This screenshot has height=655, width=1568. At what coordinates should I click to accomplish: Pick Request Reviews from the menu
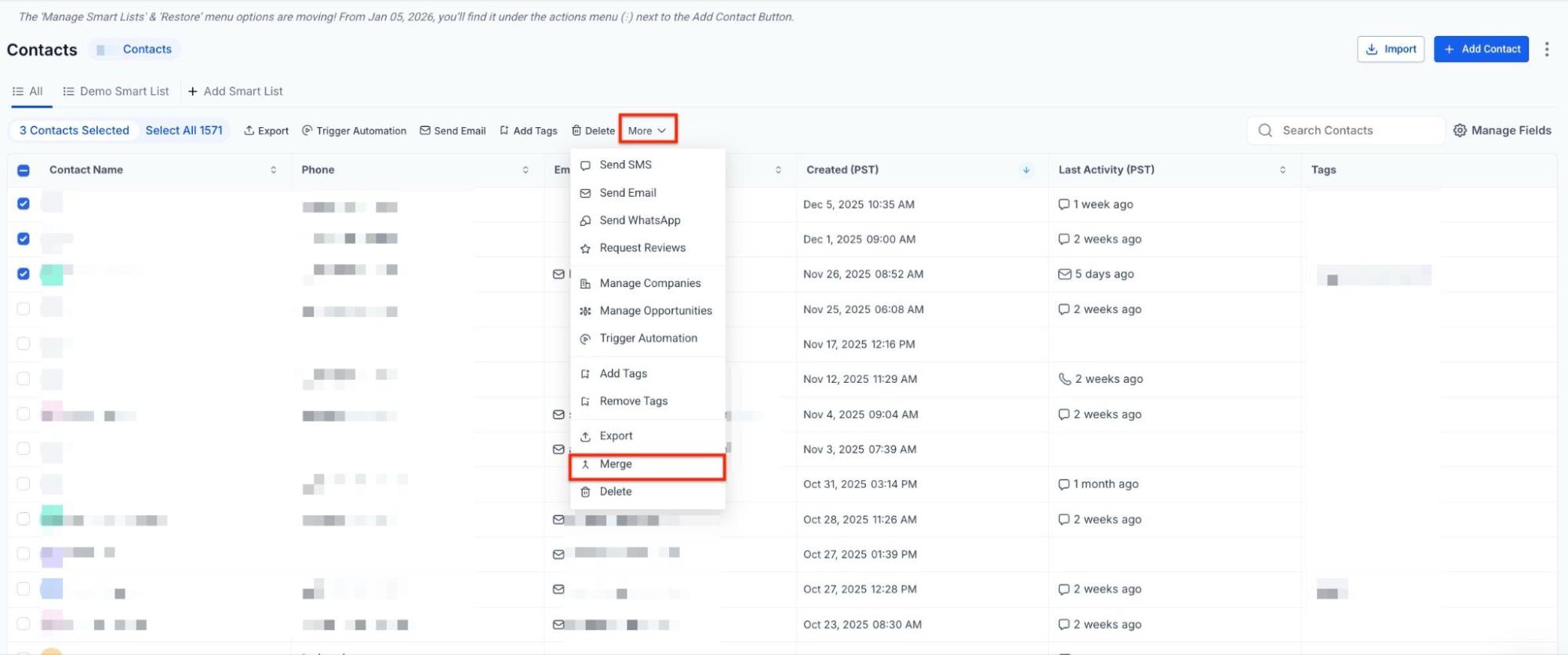(x=647, y=248)
